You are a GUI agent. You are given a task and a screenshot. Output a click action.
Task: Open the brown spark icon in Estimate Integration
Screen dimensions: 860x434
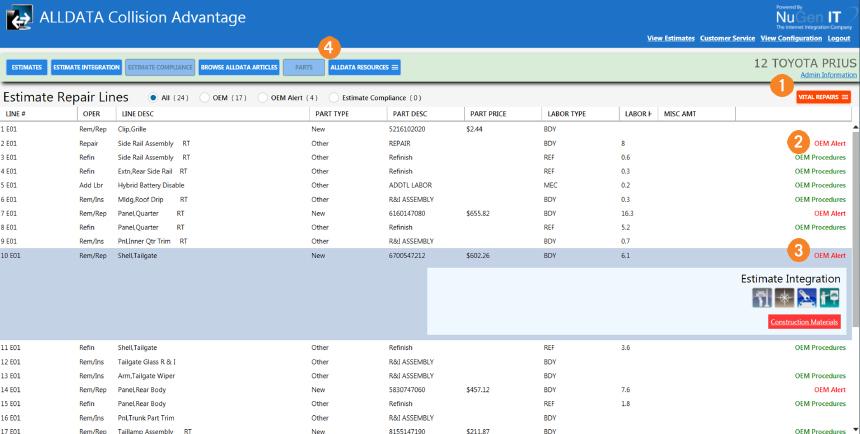(x=784, y=297)
